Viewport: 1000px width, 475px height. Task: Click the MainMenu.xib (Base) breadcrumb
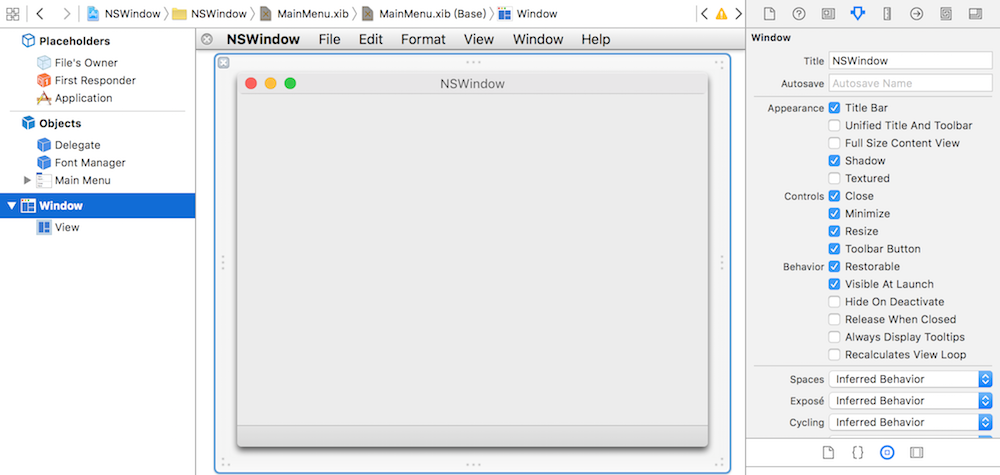(423, 13)
